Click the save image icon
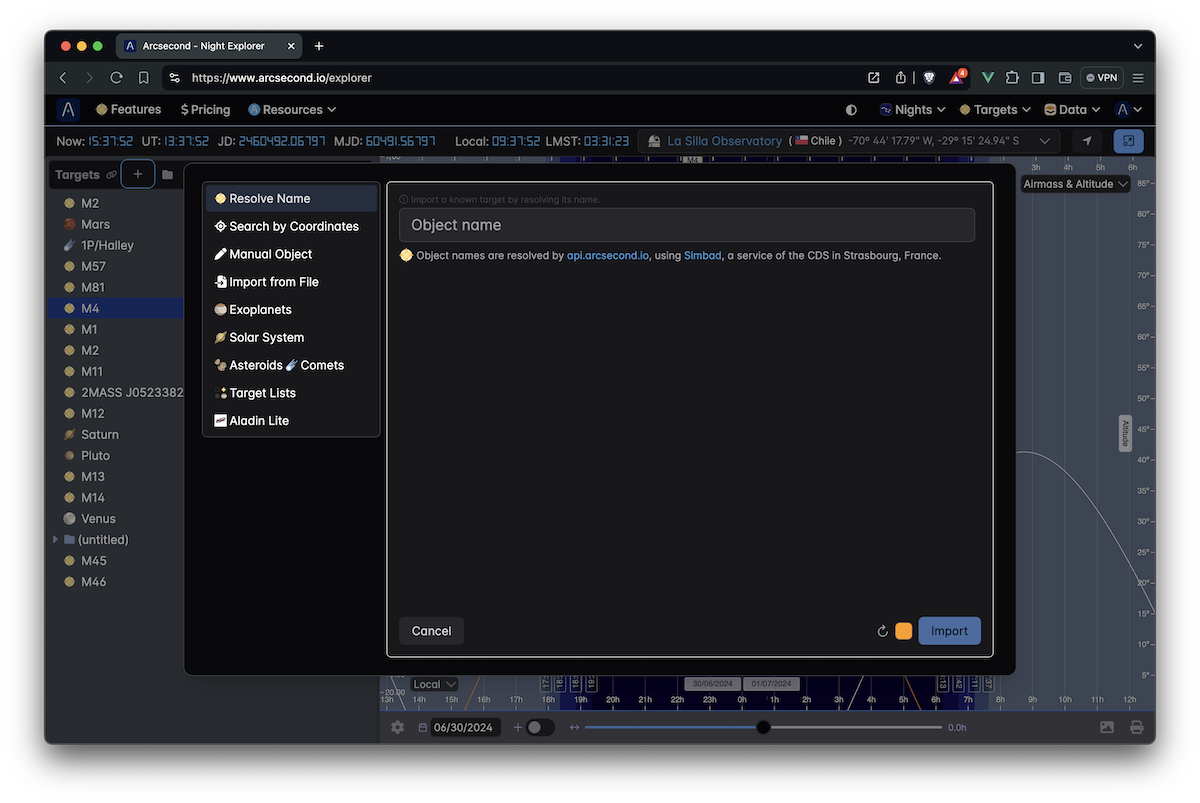Screen dimensions: 1200x803 [1107, 727]
